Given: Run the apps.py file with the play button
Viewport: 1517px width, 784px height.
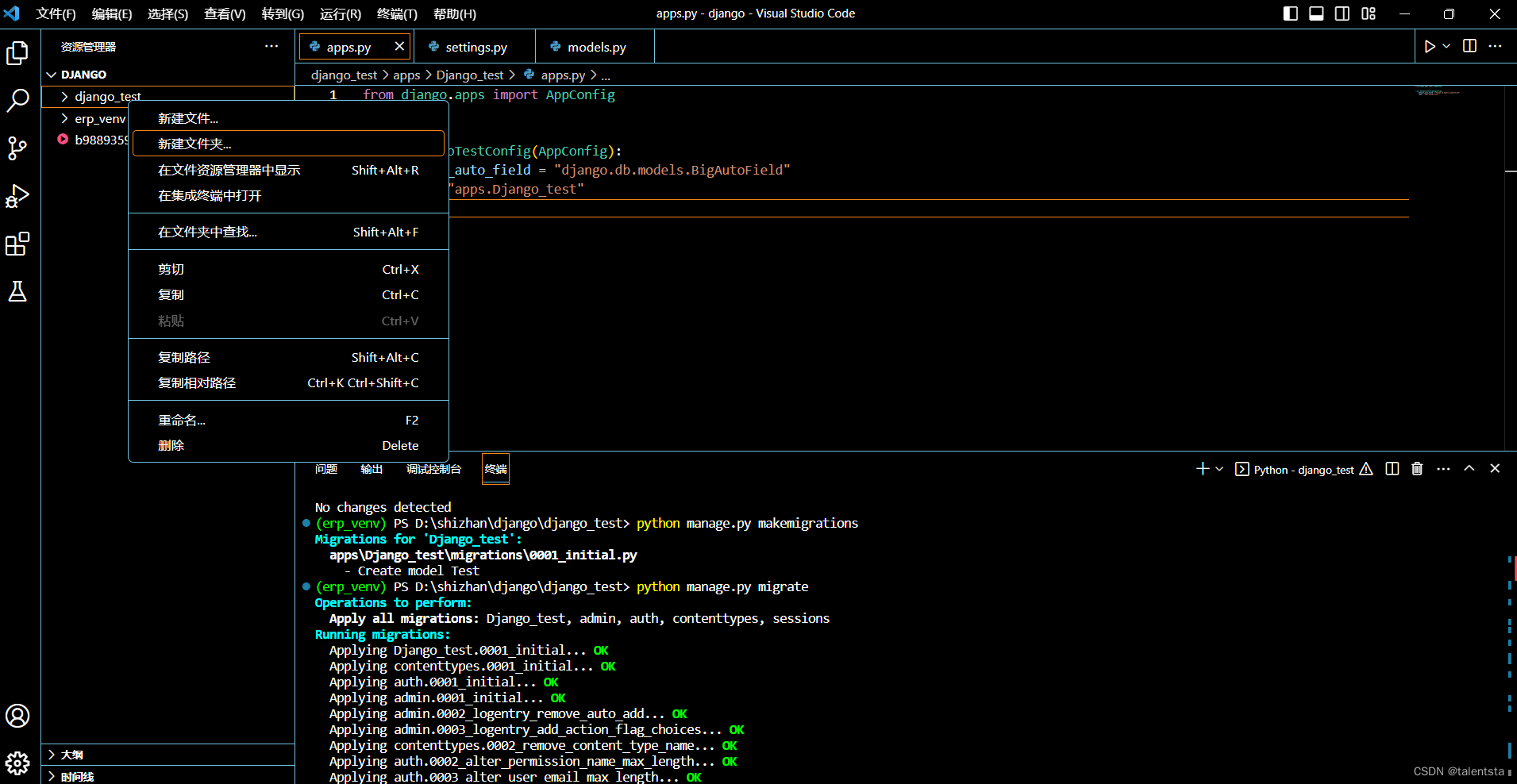Looking at the screenshot, I should (1430, 45).
